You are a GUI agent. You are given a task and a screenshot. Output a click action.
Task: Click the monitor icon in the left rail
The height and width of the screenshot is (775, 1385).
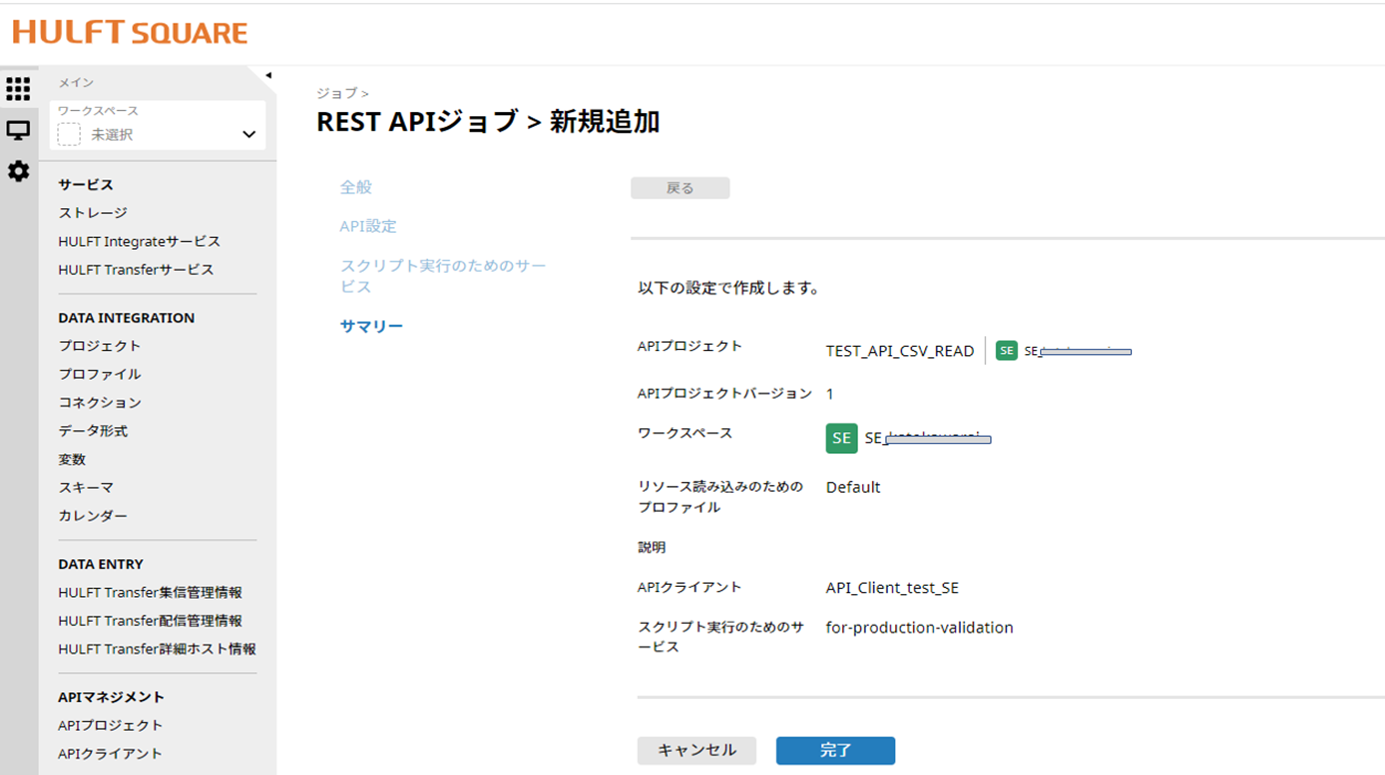click(x=18, y=130)
